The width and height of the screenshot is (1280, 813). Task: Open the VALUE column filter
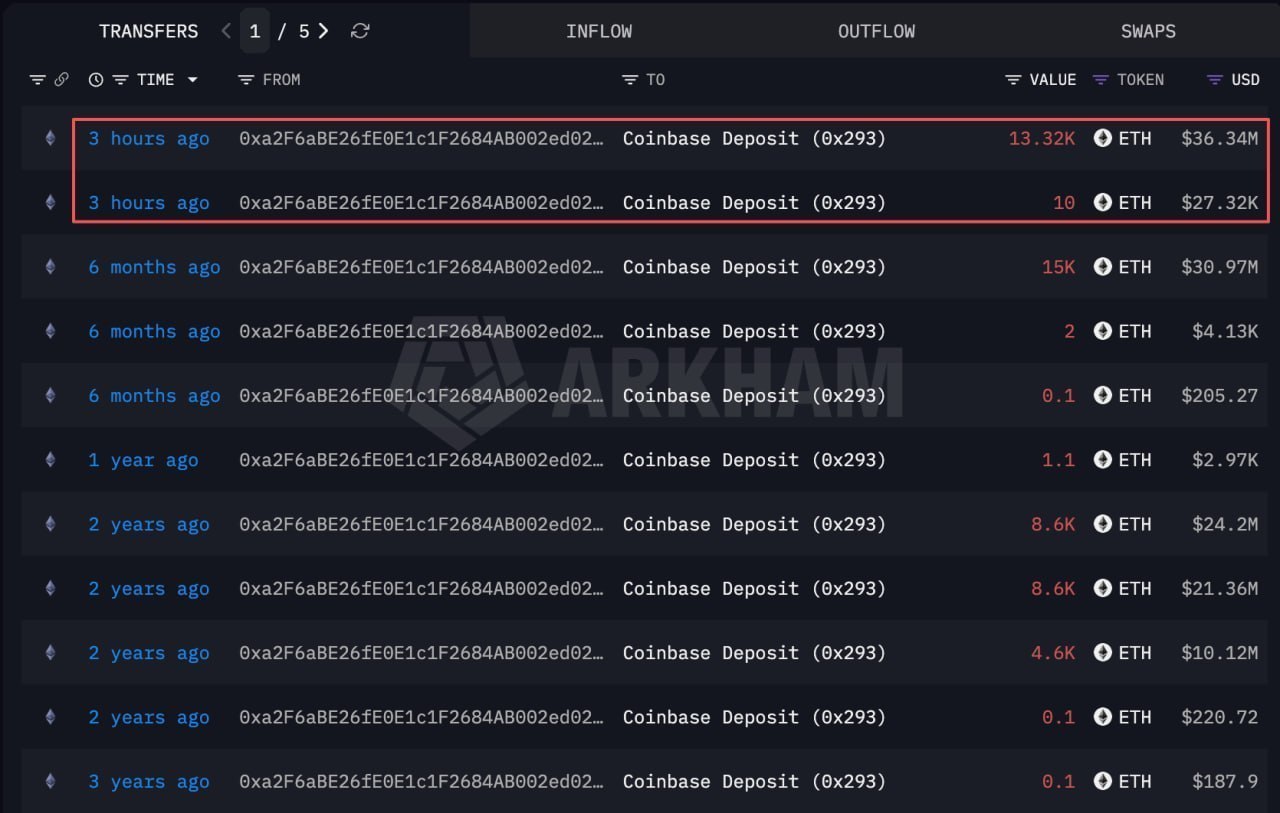(1013, 79)
